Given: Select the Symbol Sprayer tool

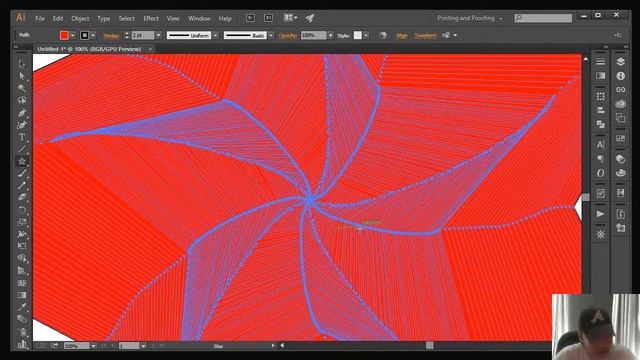Looking at the screenshot, I should tap(22, 332).
